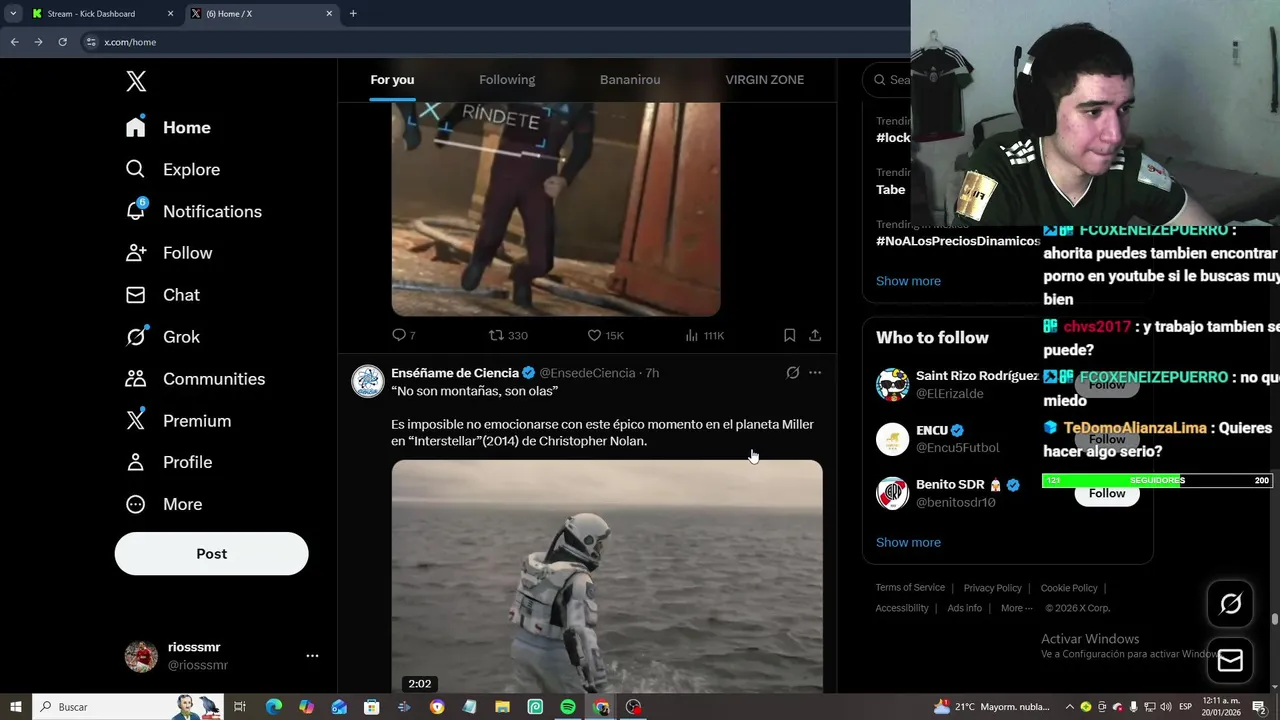Reply to the post with 7 replies
This screenshot has height=720, width=1280.
coord(403,335)
